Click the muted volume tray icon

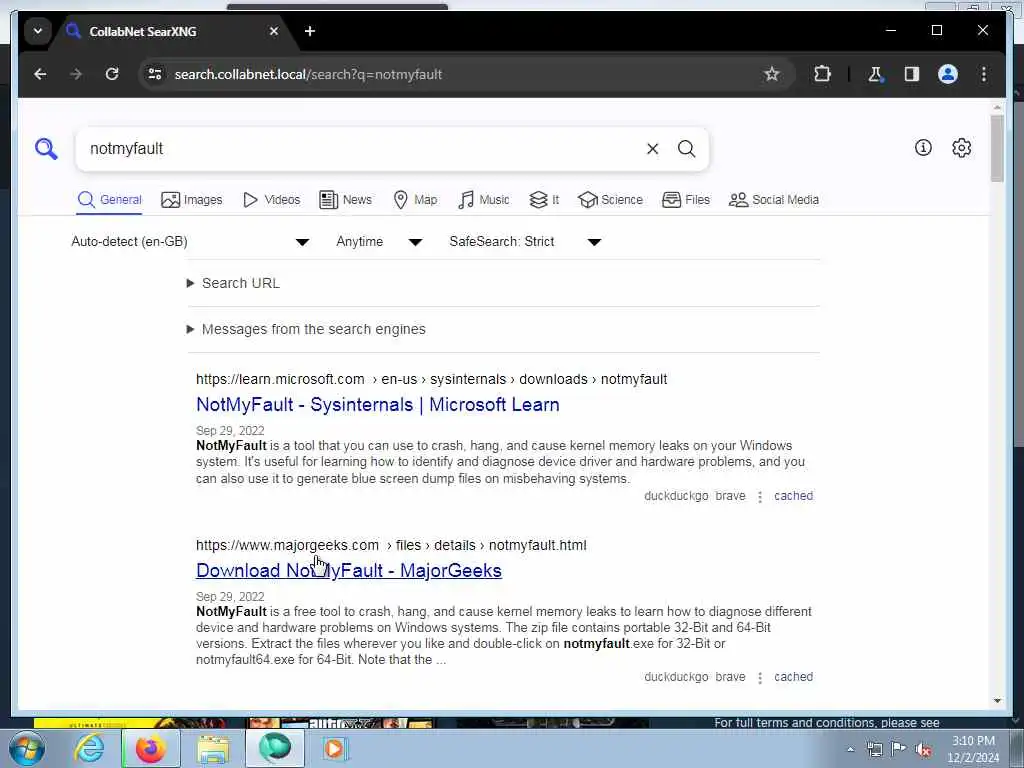[923, 749]
